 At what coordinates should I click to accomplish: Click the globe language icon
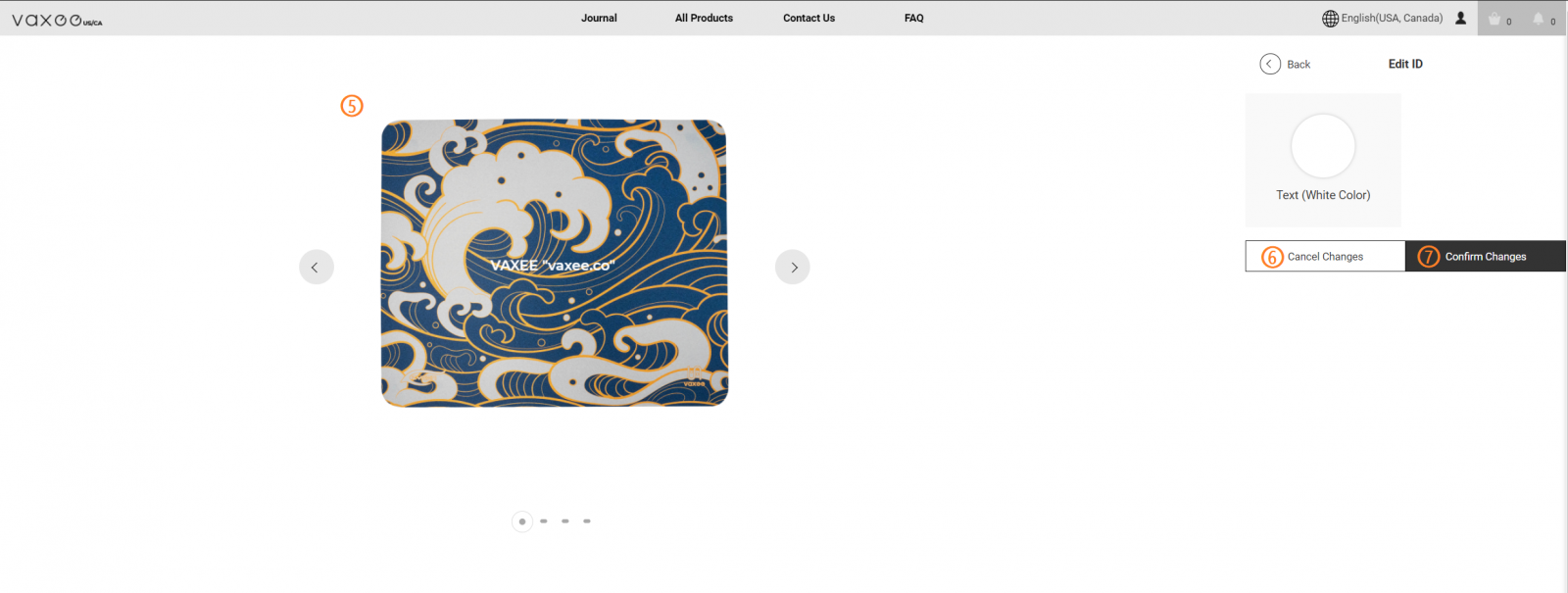[1330, 19]
